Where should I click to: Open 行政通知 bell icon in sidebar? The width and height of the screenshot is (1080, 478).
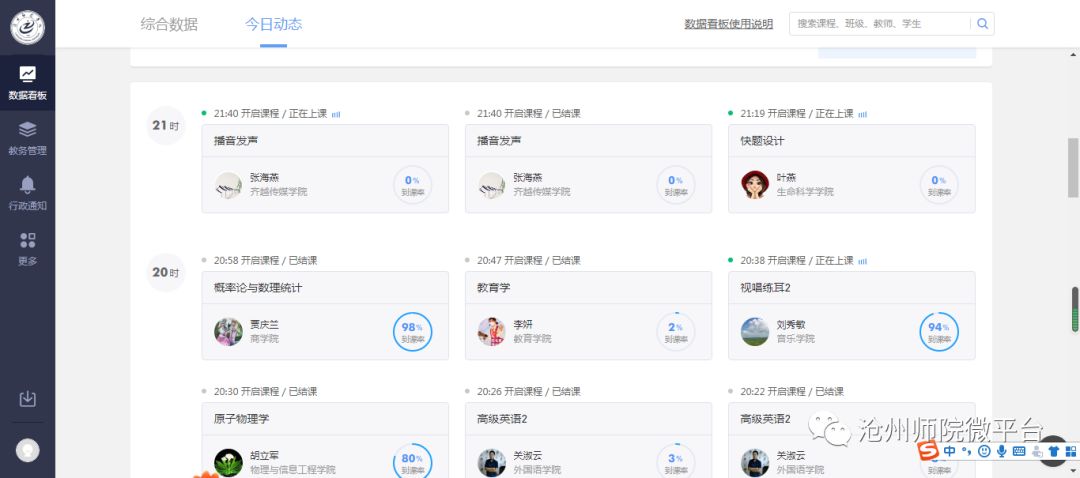tap(27, 192)
